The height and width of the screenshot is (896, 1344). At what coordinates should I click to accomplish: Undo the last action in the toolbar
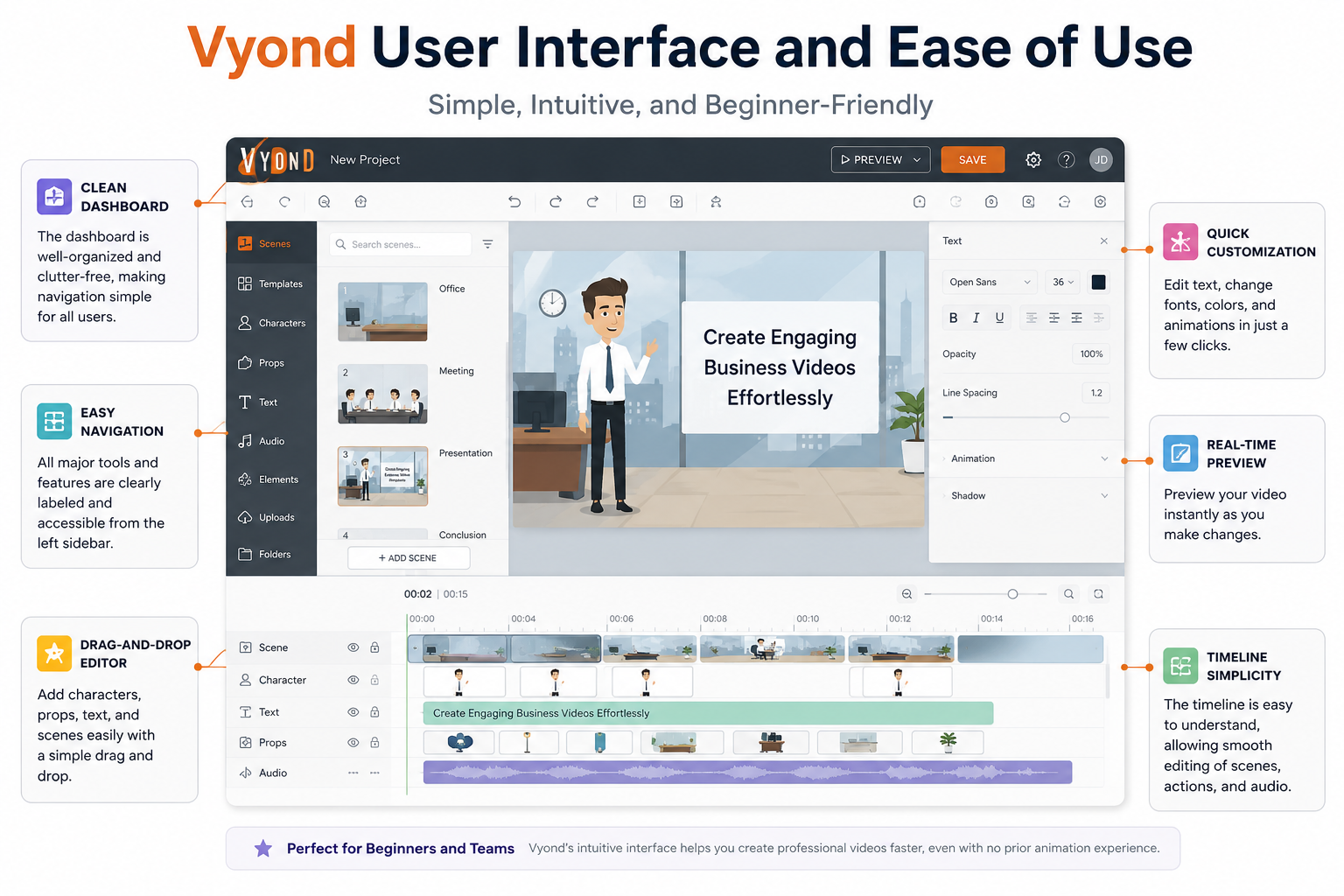514,202
